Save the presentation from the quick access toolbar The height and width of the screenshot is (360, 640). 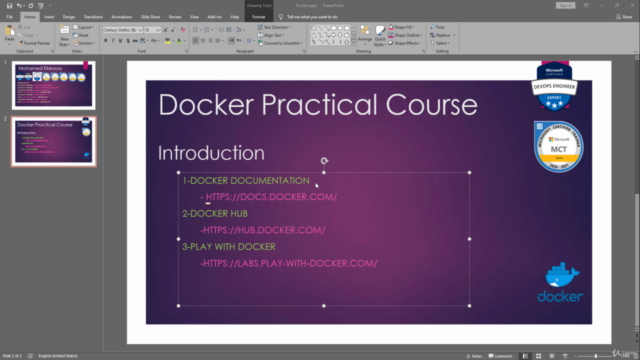[9, 6]
